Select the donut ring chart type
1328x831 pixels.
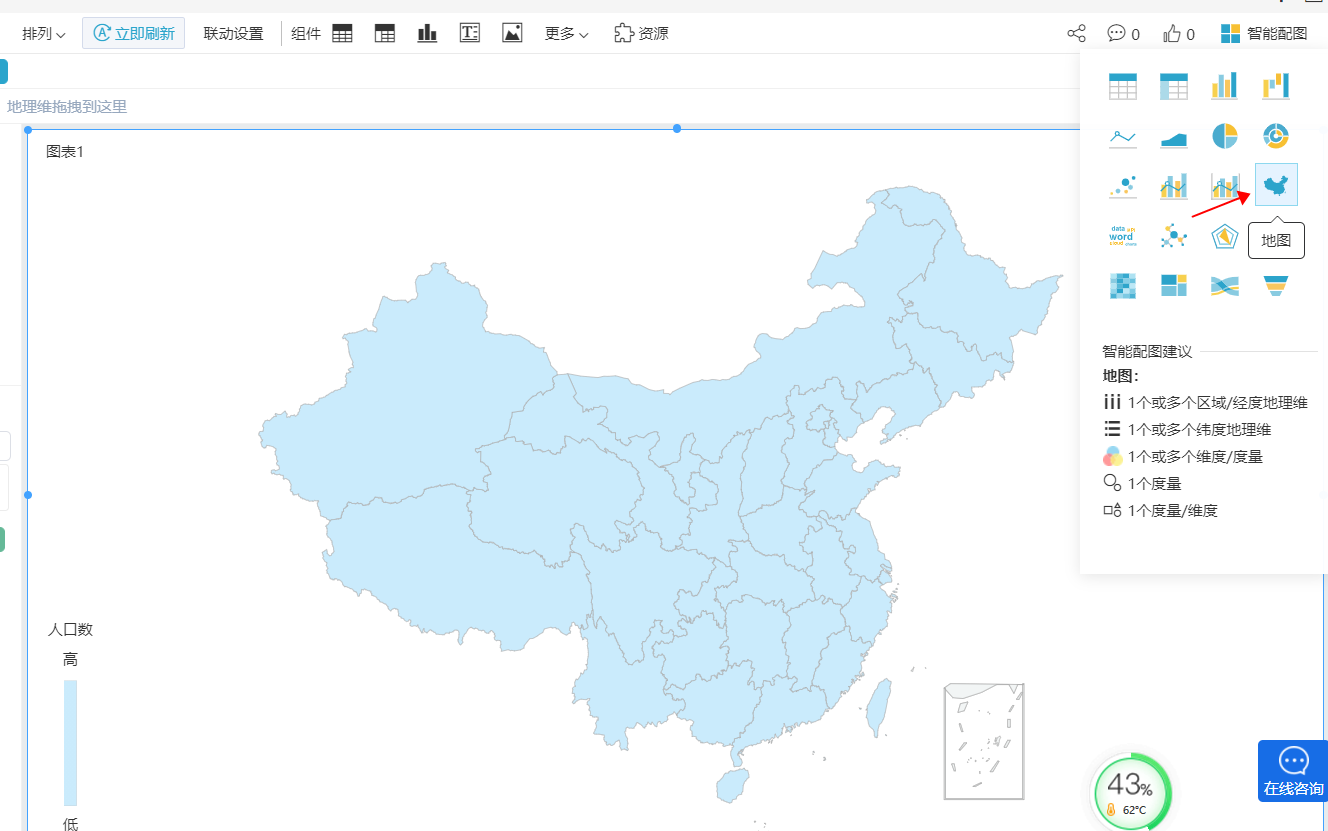point(1275,136)
